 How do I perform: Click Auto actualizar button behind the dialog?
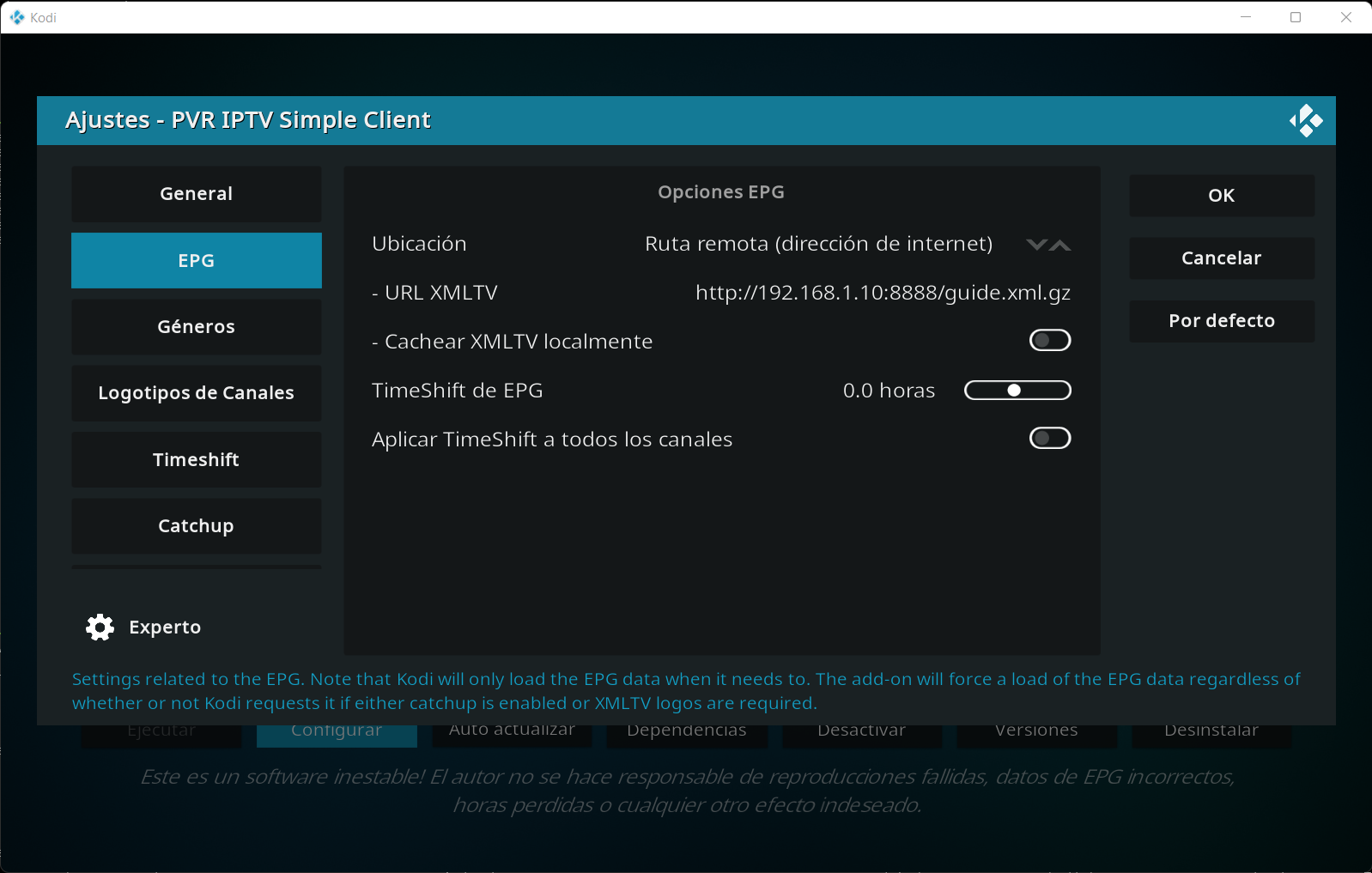512,734
